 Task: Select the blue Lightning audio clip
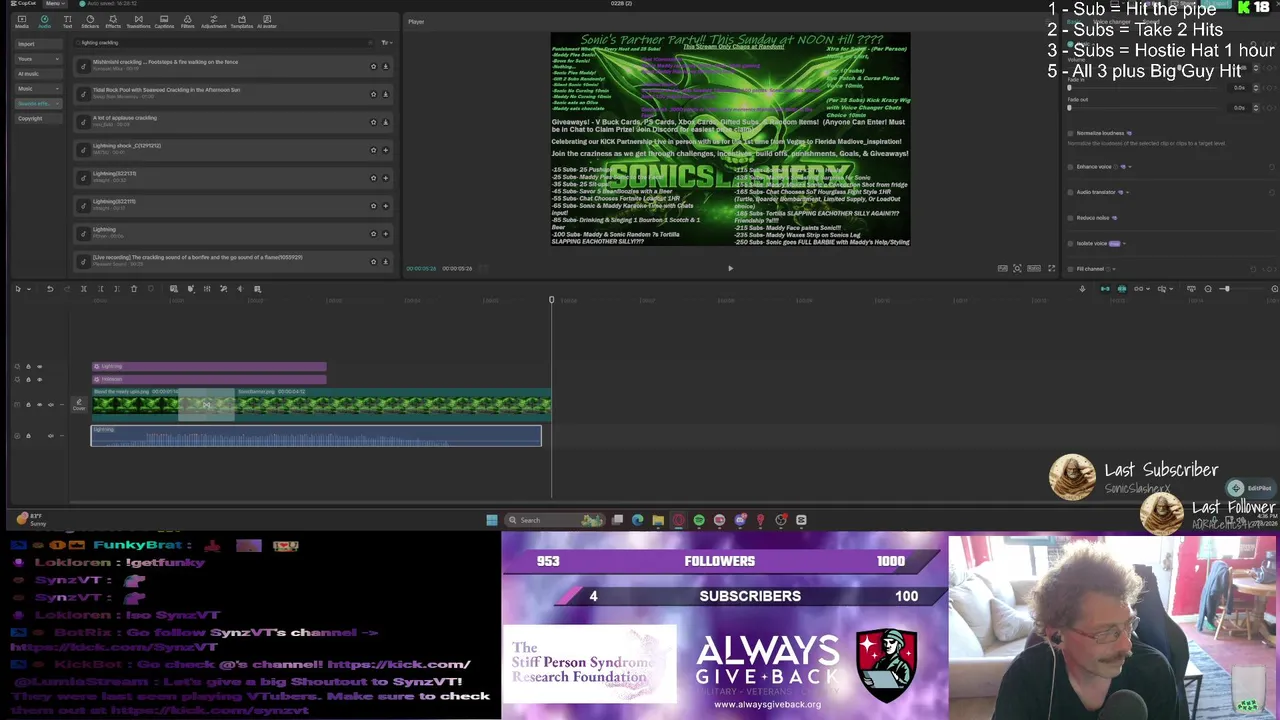(316, 436)
